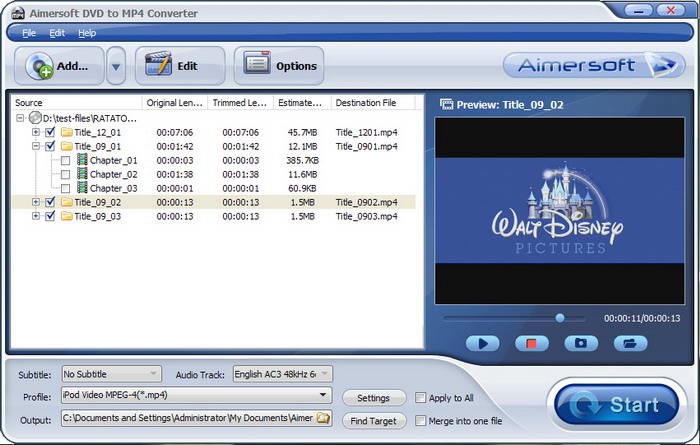This screenshot has height=445, width=700.
Task: Open the Edit menu
Action: (x=57, y=33)
